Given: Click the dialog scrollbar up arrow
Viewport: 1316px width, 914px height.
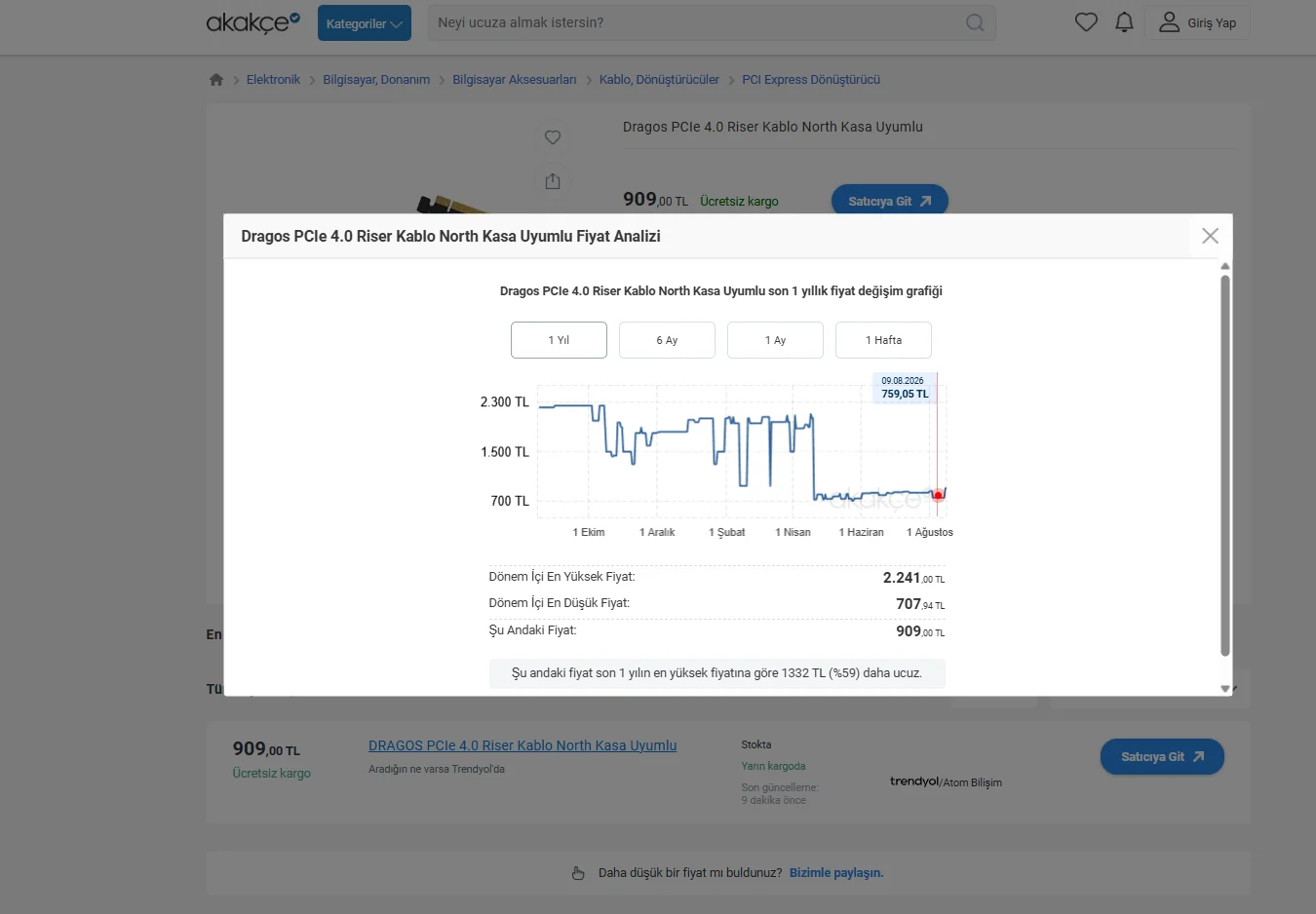Looking at the screenshot, I should 1225,266.
